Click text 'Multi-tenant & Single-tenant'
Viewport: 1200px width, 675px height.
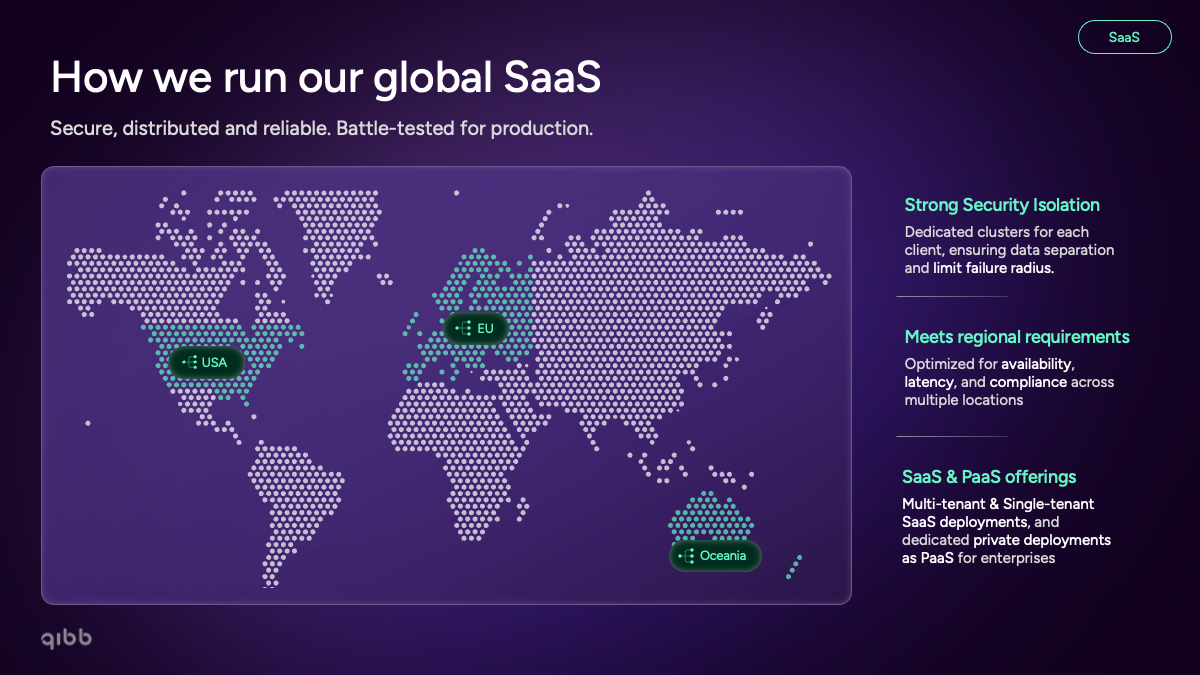pos(998,504)
